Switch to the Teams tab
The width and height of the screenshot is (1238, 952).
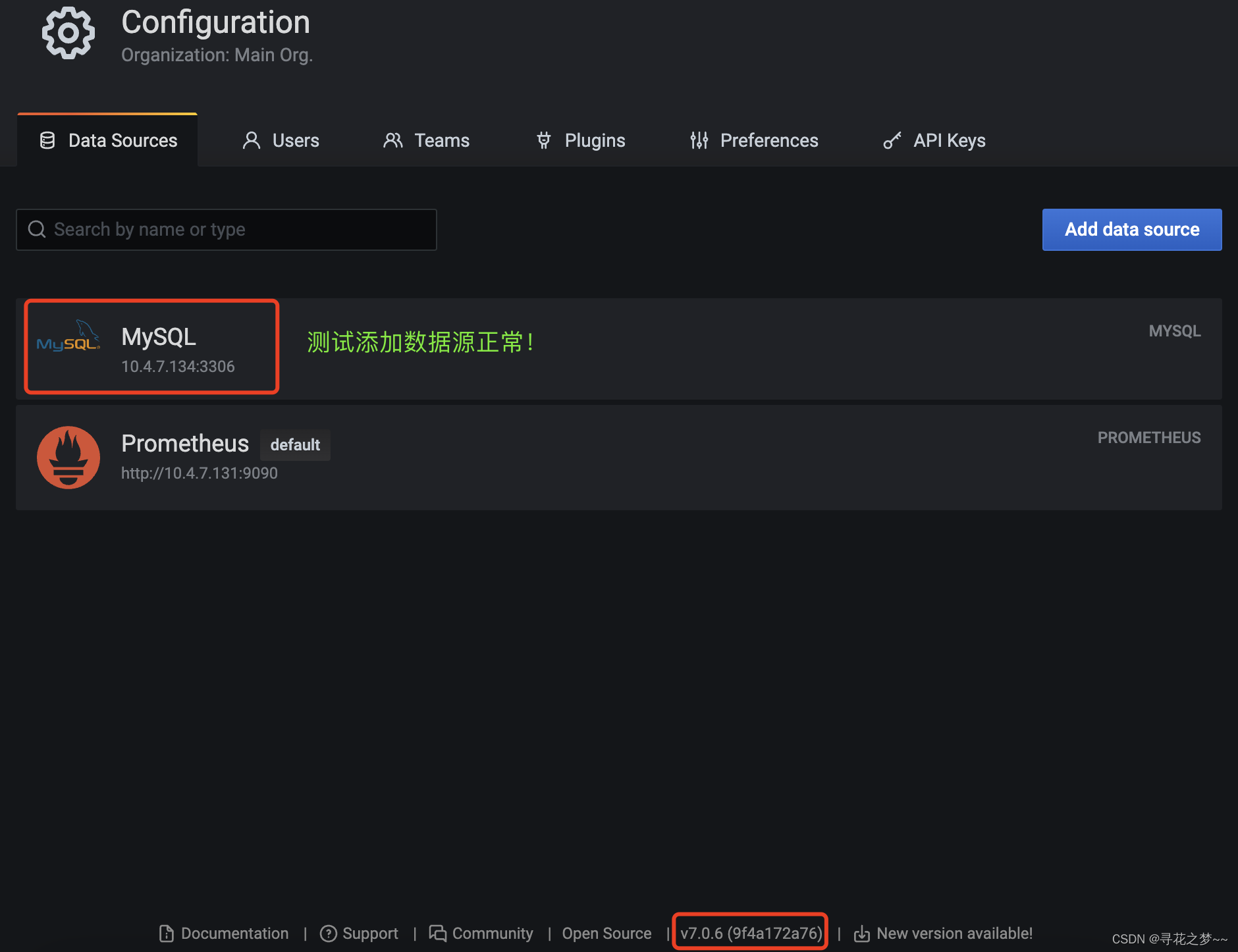point(427,140)
